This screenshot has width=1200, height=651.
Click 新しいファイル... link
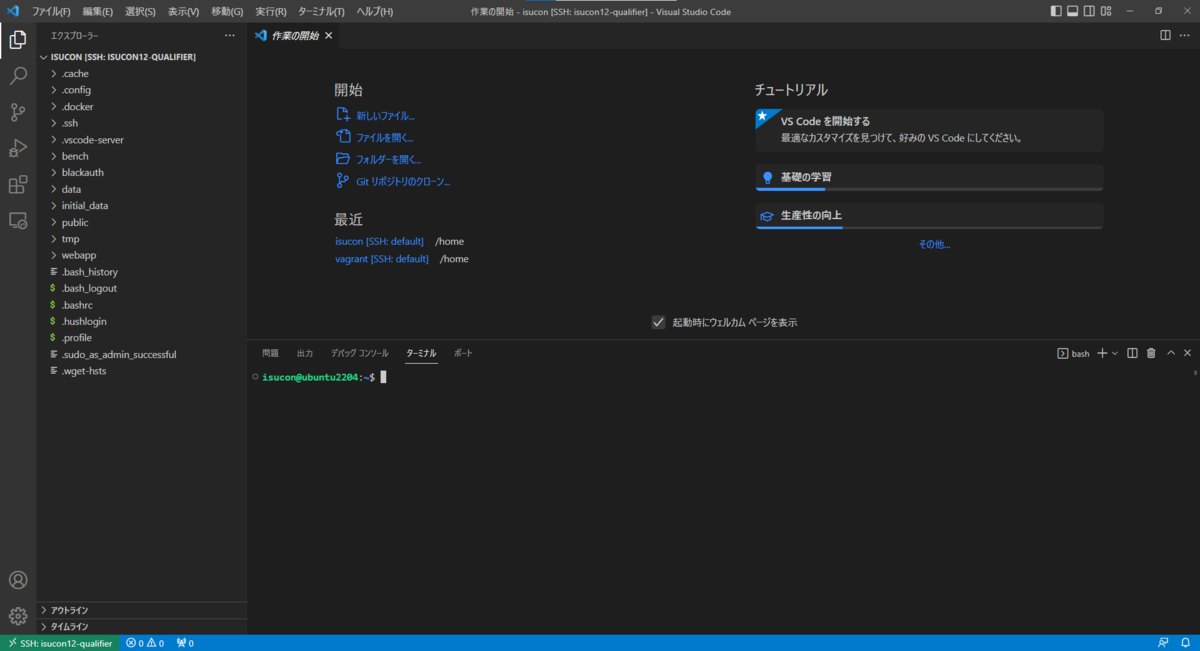pos(385,116)
